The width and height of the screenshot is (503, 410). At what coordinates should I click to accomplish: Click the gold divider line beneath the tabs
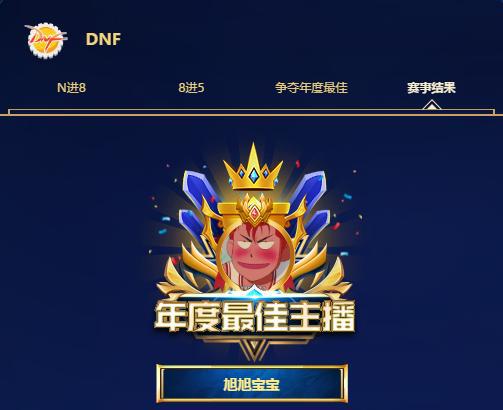251,115
